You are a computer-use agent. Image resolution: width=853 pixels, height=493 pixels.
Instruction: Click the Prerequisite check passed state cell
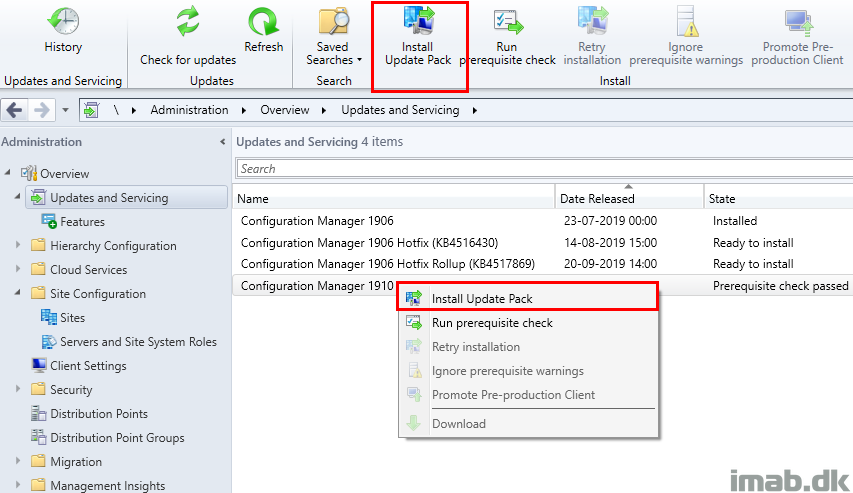click(780, 286)
